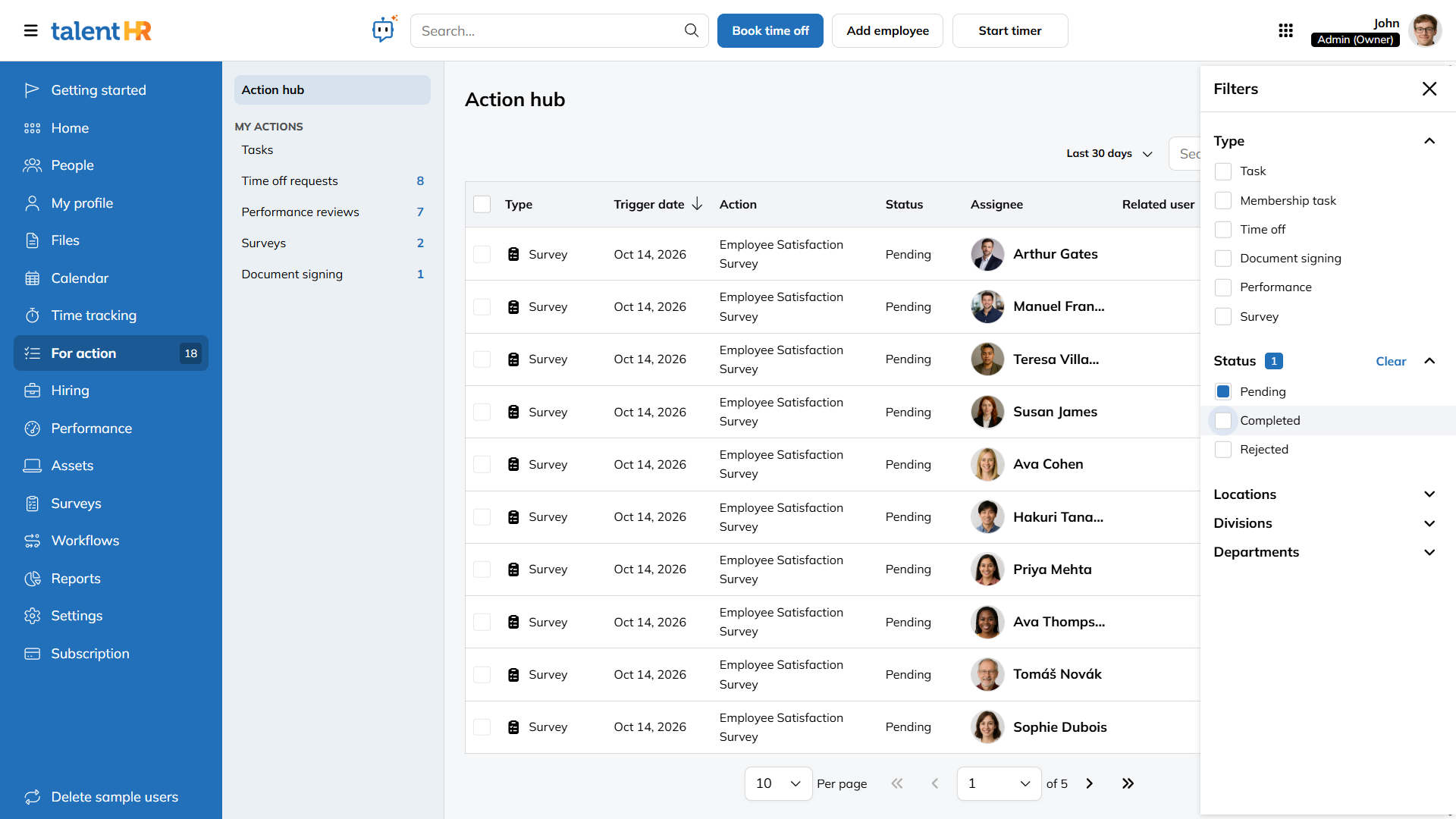Viewport: 1456px width, 819px height.
Task: Open Settings in the sidebar
Action: click(x=111, y=616)
